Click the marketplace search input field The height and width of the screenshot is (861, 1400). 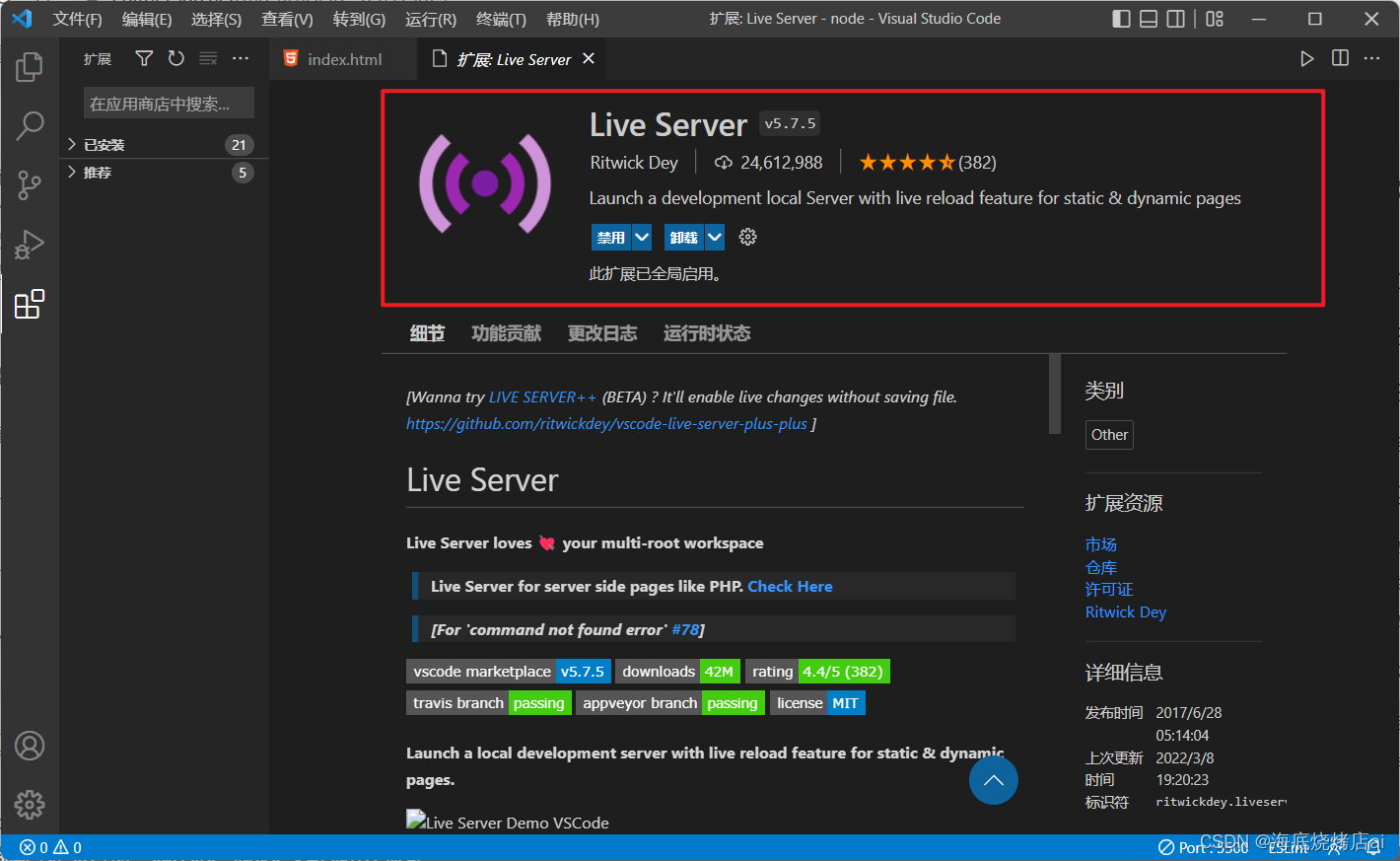point(169,104)
